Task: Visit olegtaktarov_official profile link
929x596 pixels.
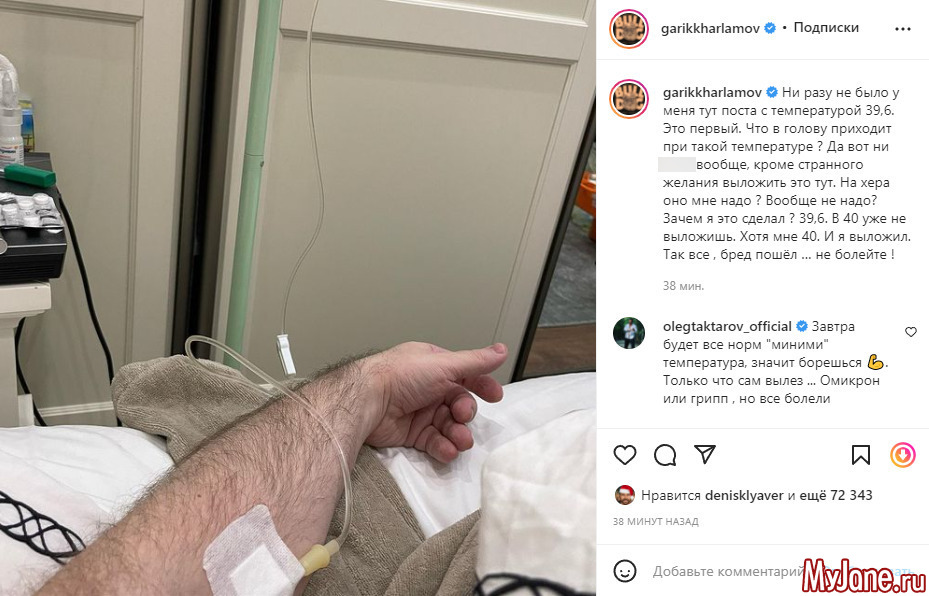Action: [x=728, y=326]
